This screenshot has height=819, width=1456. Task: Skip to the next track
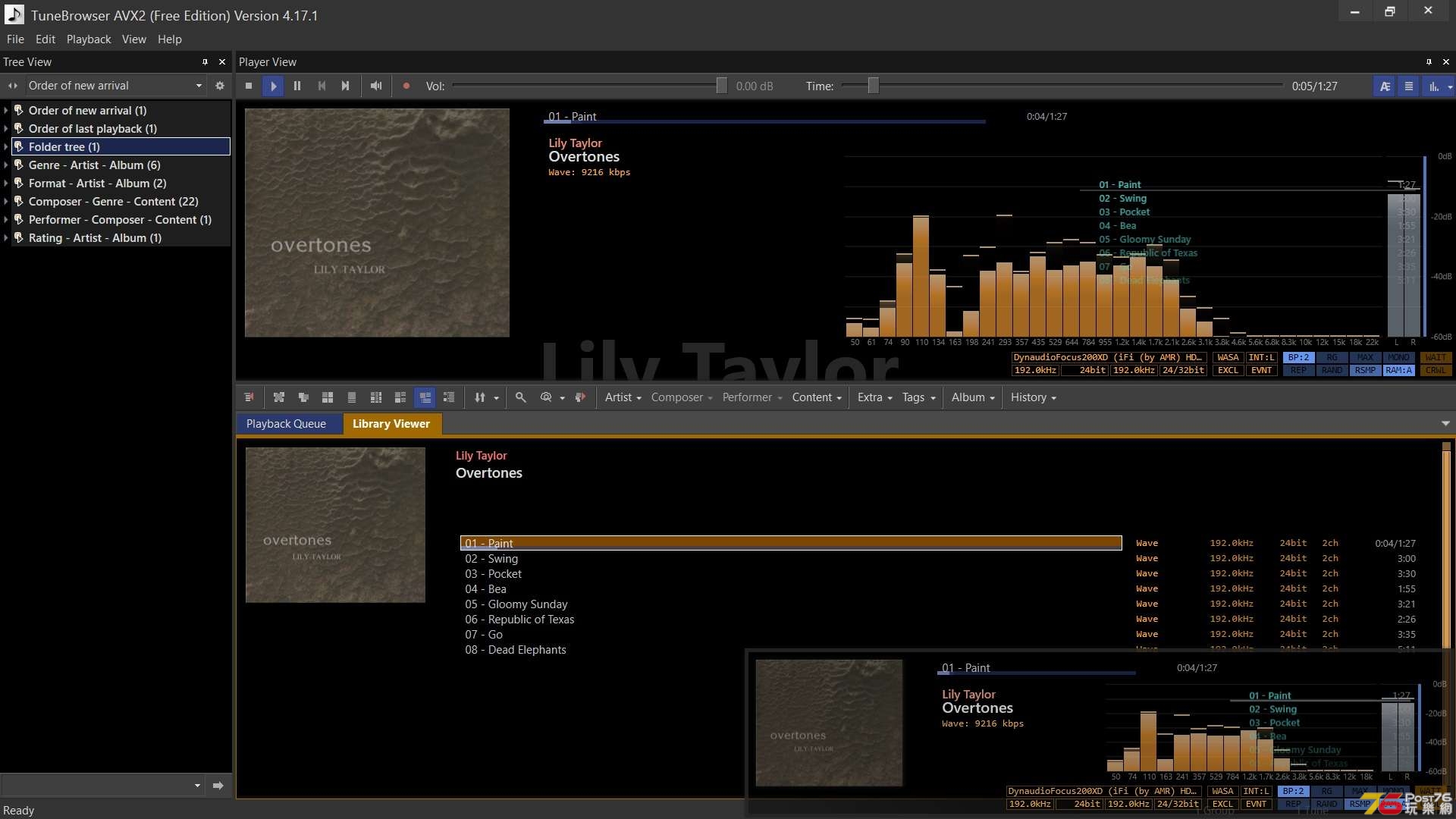[x=346, y=86]
